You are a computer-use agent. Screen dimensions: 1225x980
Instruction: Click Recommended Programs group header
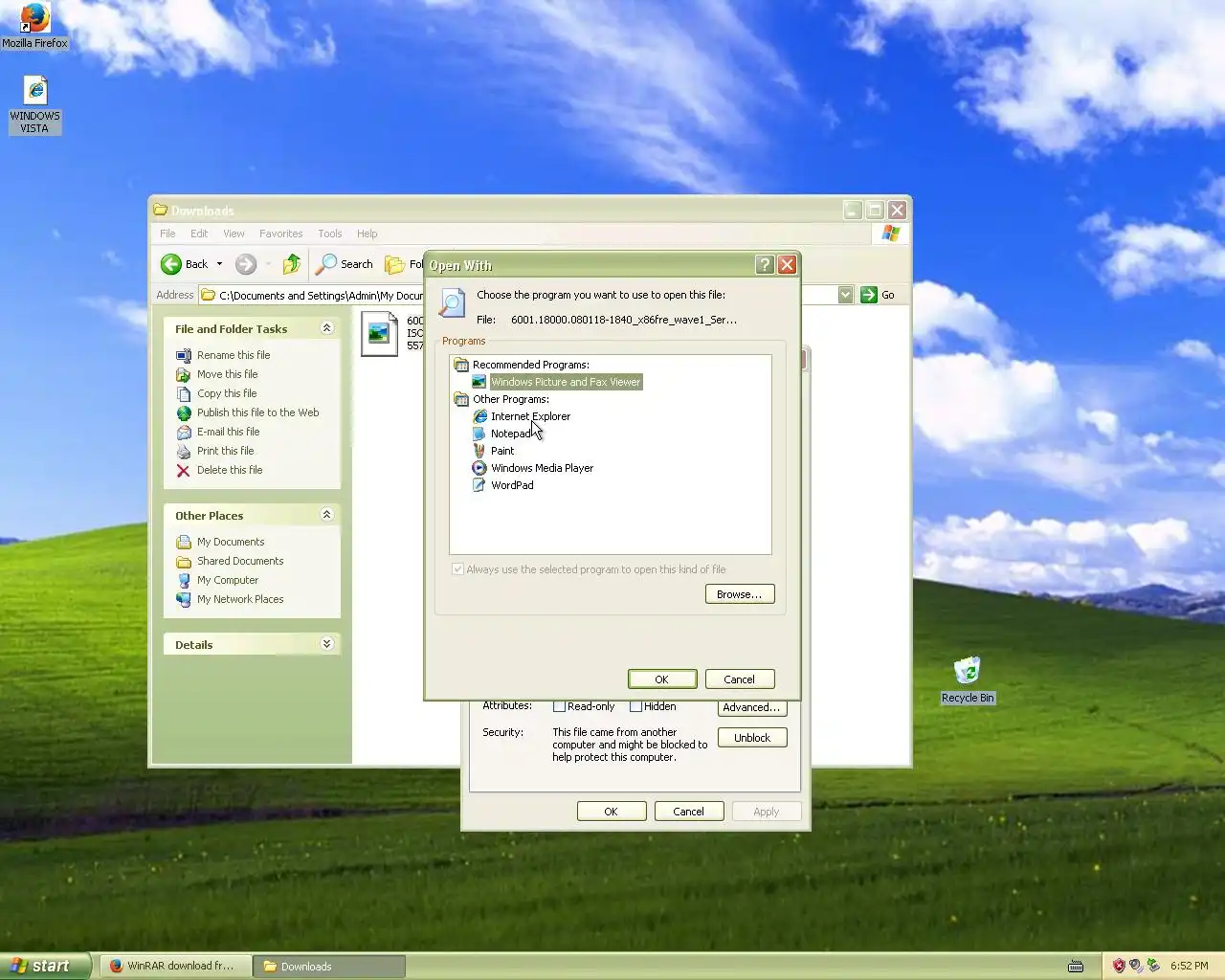click(530, 365)
